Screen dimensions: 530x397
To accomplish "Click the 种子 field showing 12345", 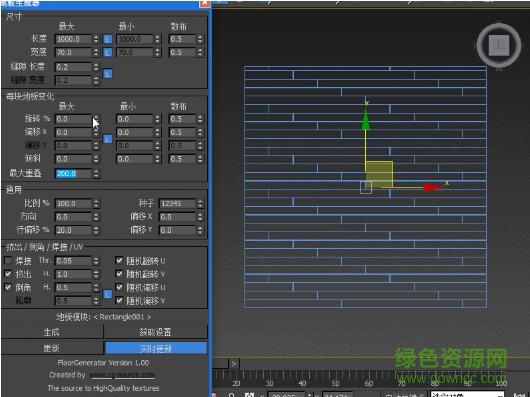I will tap(177, 203).
